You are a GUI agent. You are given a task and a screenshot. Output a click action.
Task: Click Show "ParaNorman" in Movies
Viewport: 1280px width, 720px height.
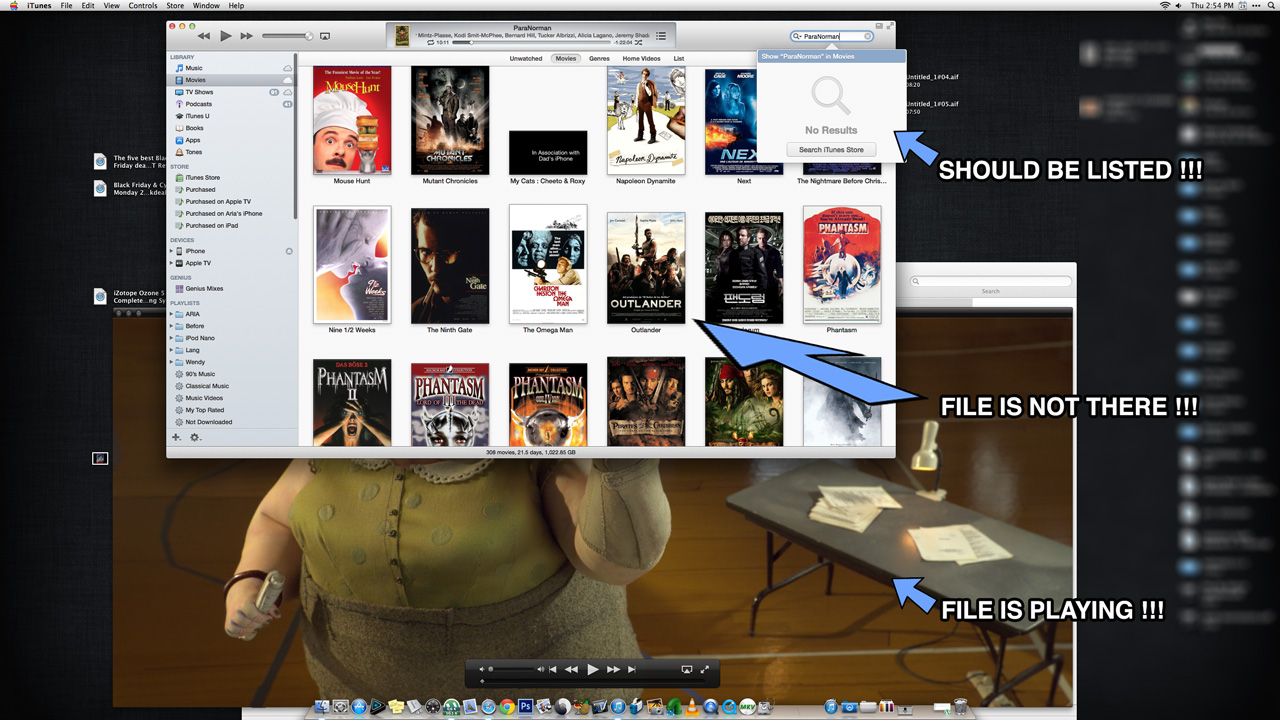click(831, 57)
